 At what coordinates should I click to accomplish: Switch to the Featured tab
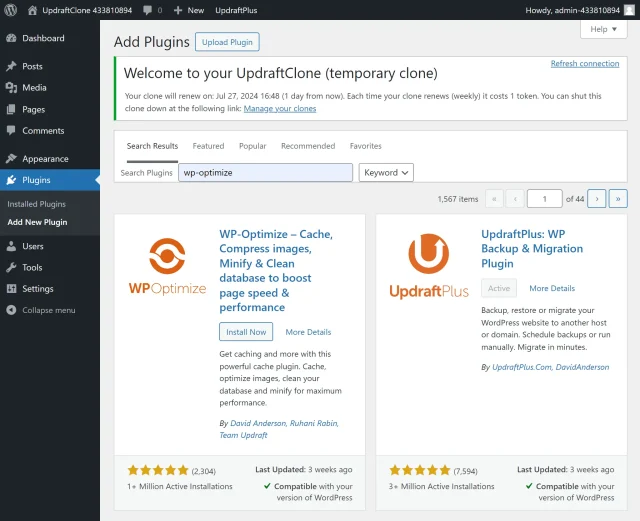pos(208,146)
